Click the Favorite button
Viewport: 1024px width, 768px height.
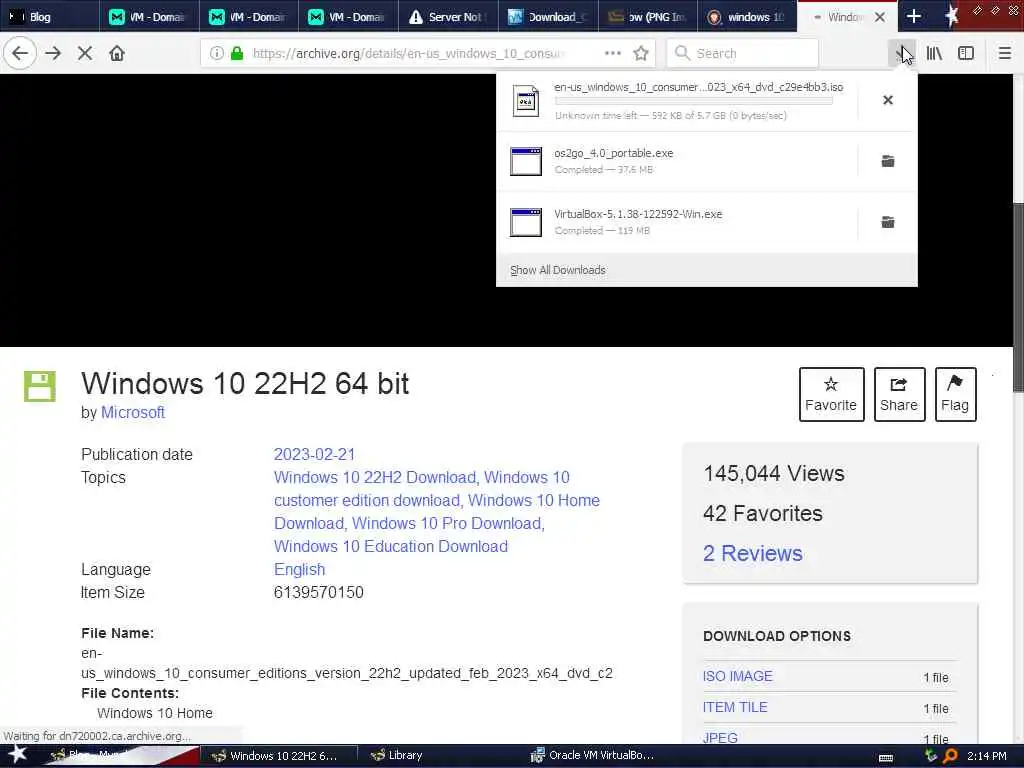(x=831, y=394)
